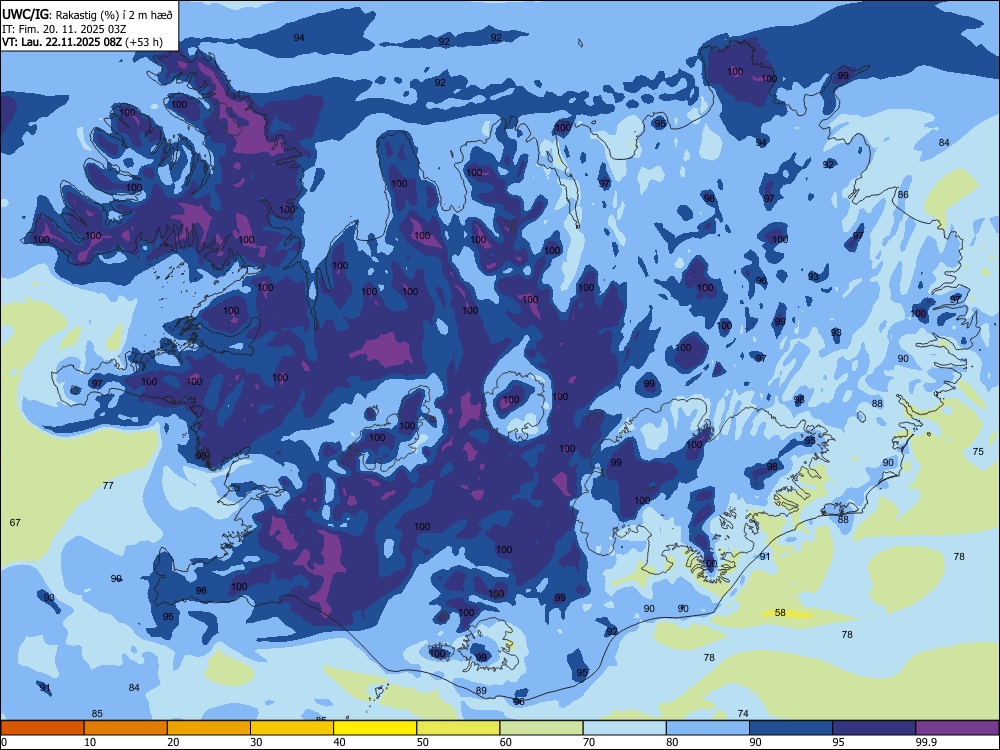Image resolution: width=1000 pixels, height=750 pixels.
Task: Click the legend tick label '0'
Action: 4,742
